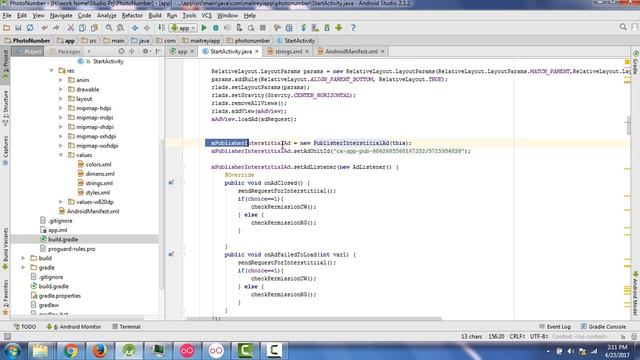Click the Help question mark icon
This screenshot has width=640, height=360.
click(x=353, y=28)
